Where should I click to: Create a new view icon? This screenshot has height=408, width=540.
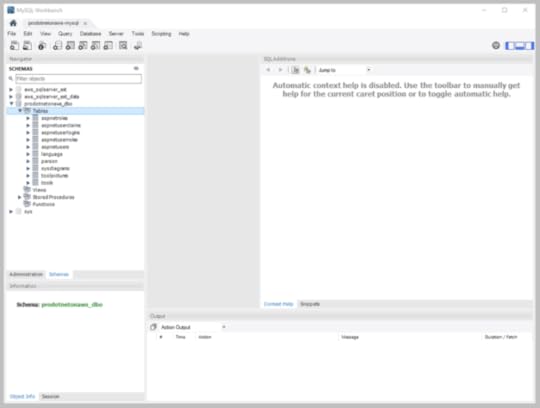(x=83, y=45)
